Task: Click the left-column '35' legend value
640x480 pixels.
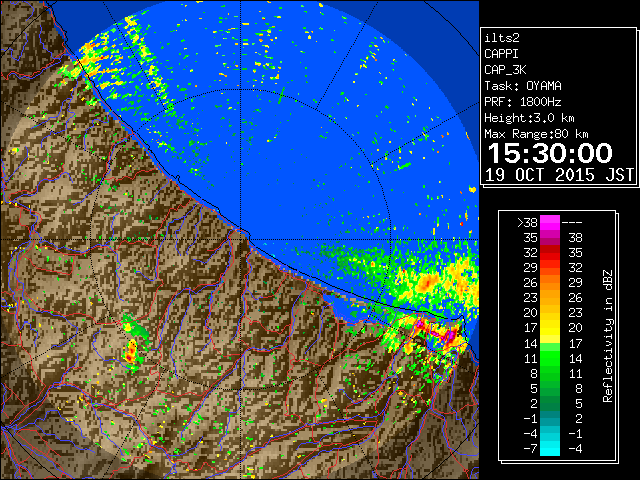Action: (531, 238)
